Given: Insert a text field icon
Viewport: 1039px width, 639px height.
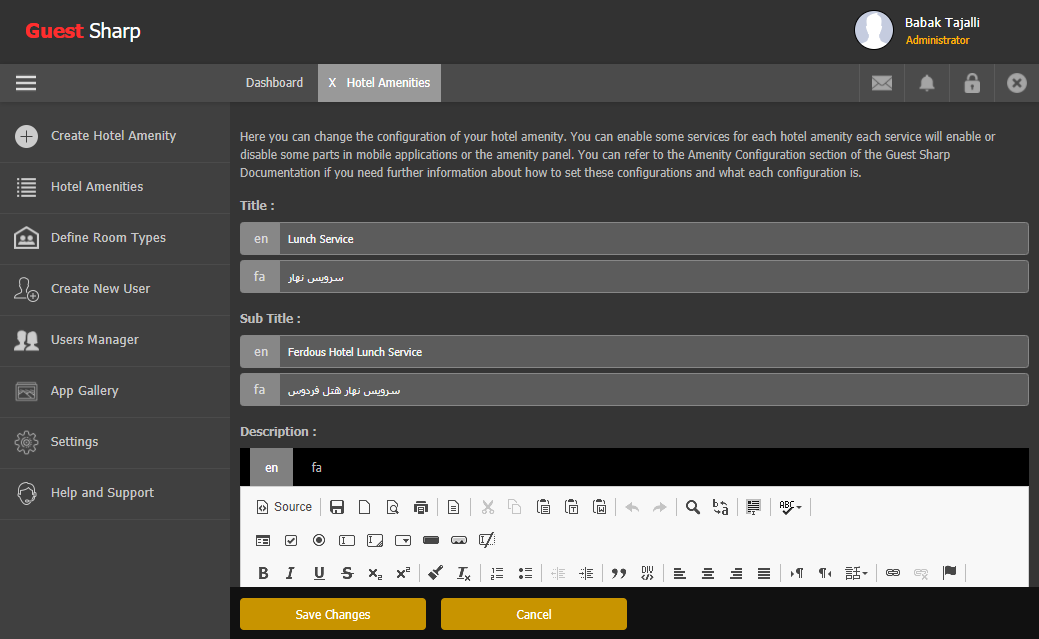Looking at the screenshot, I should click(347, 540).
